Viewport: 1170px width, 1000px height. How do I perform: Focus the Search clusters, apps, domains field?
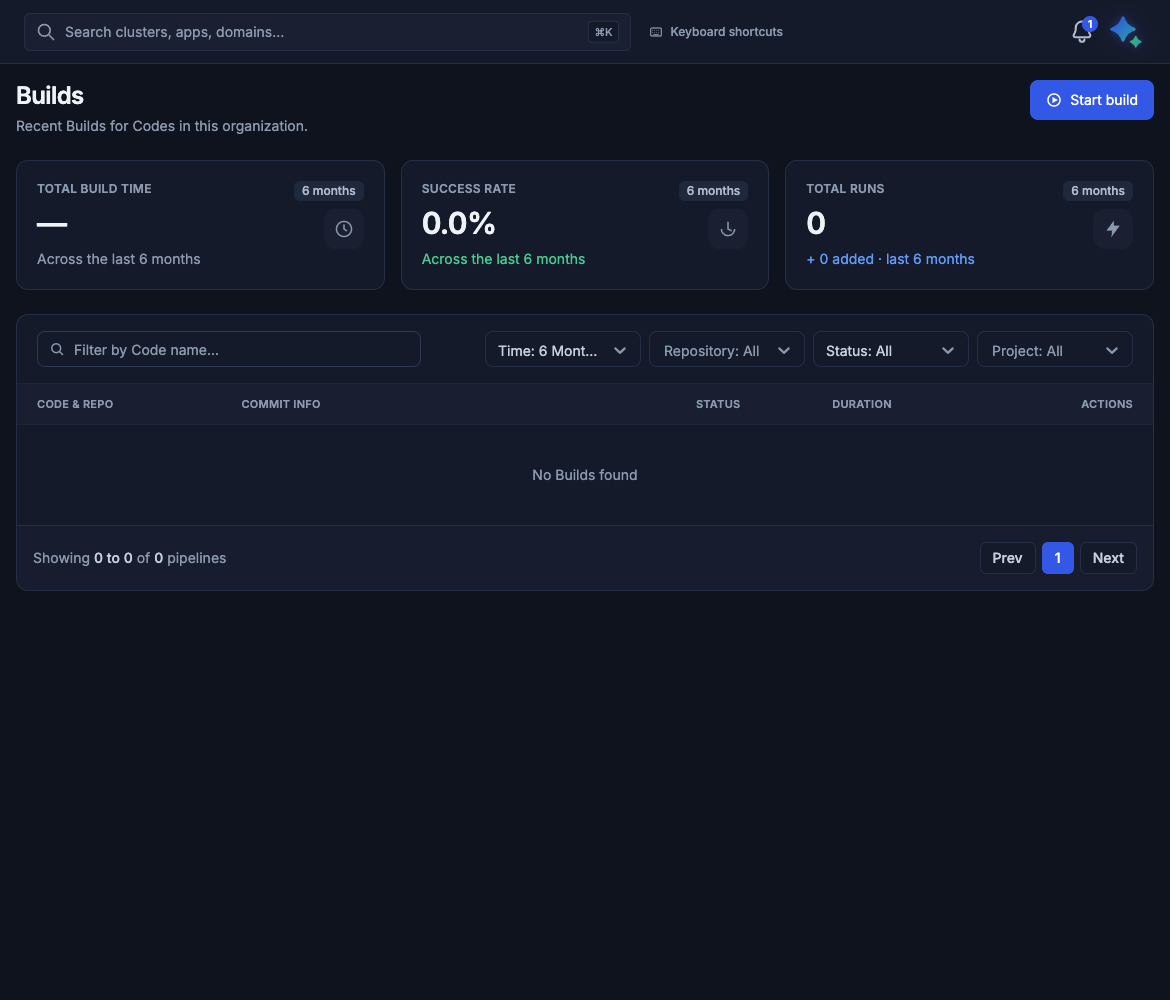327,32
